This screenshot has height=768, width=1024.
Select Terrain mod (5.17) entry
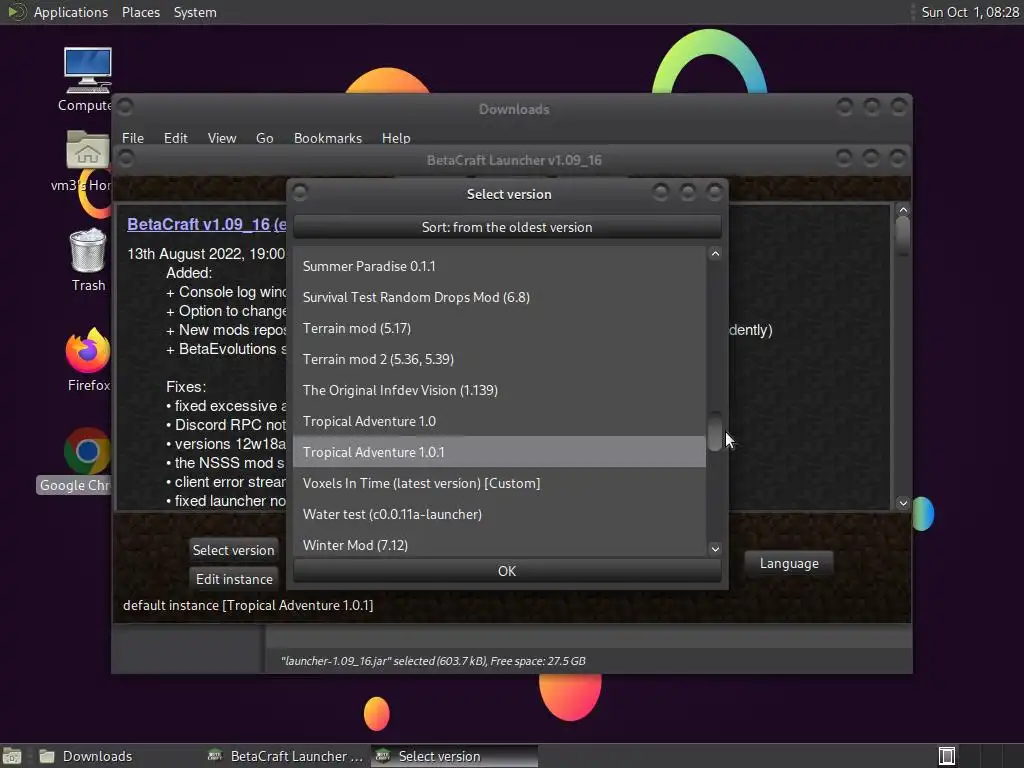tap(499, 328)
